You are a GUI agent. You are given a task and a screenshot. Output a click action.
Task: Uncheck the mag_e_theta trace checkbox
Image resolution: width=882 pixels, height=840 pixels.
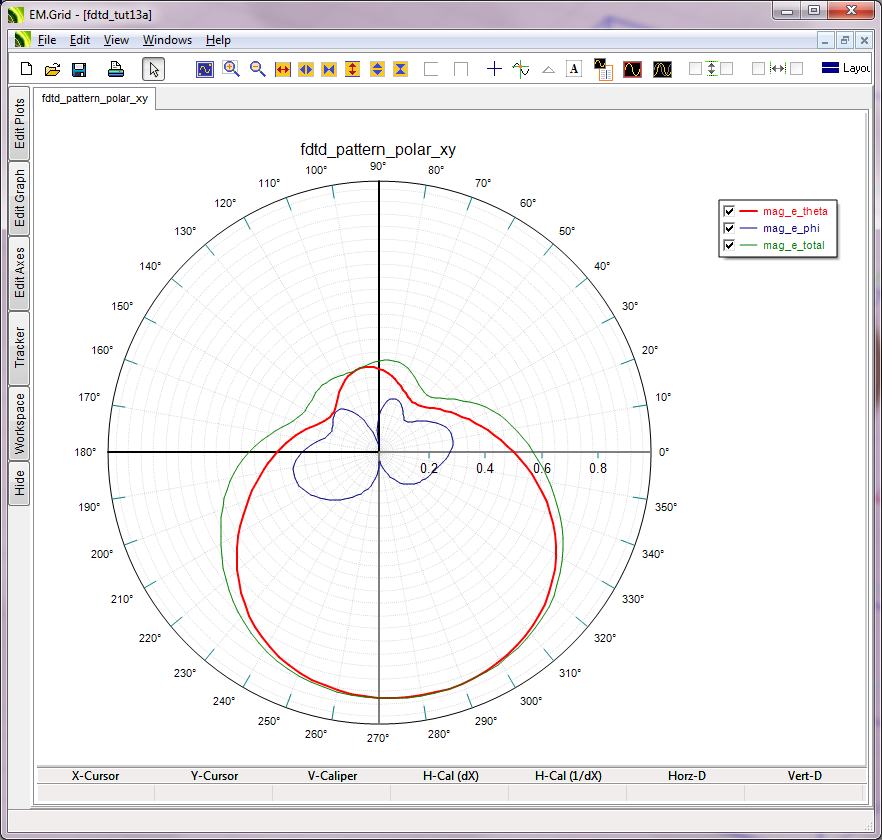729,211
